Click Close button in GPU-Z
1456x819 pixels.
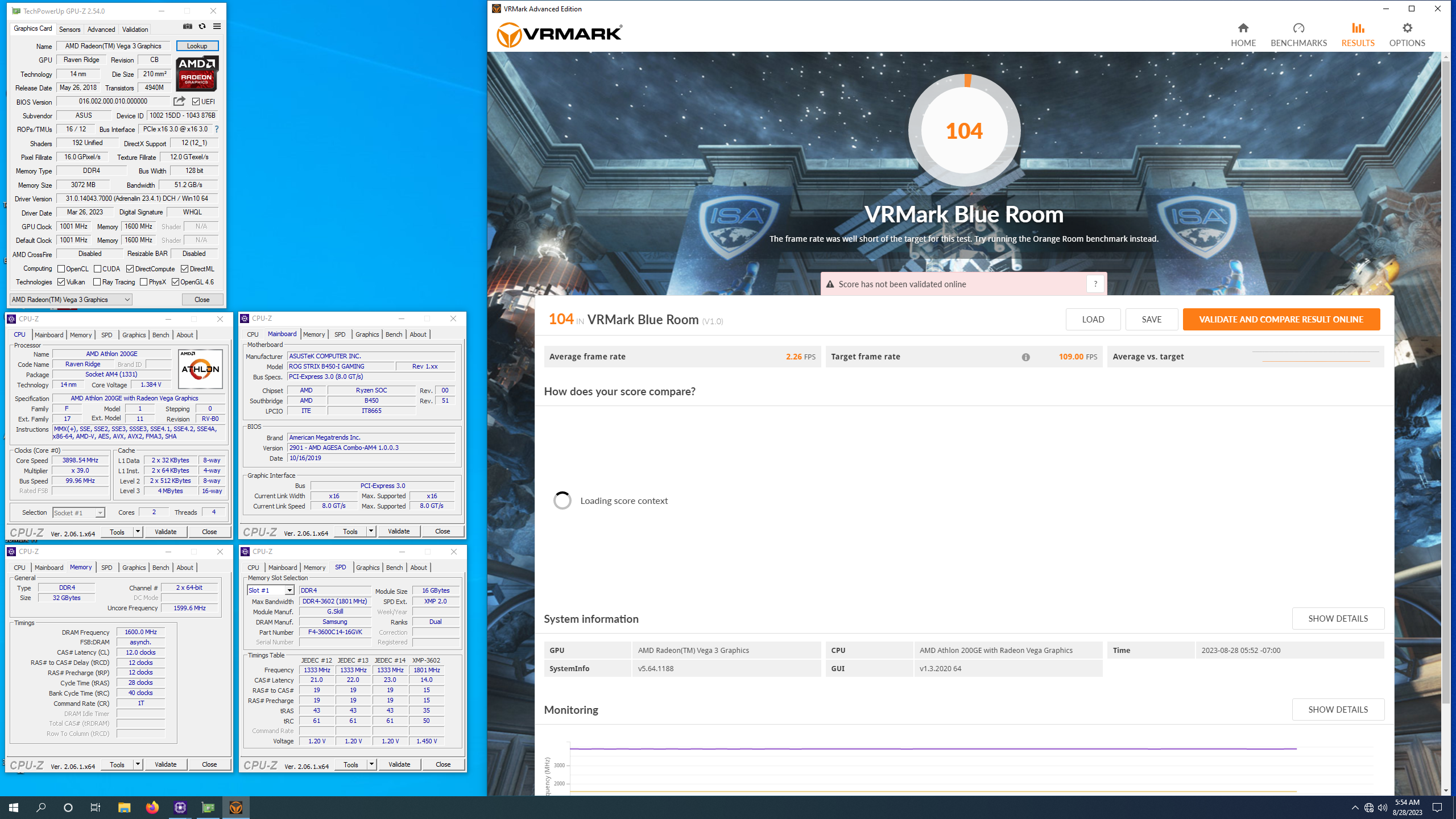202,300
